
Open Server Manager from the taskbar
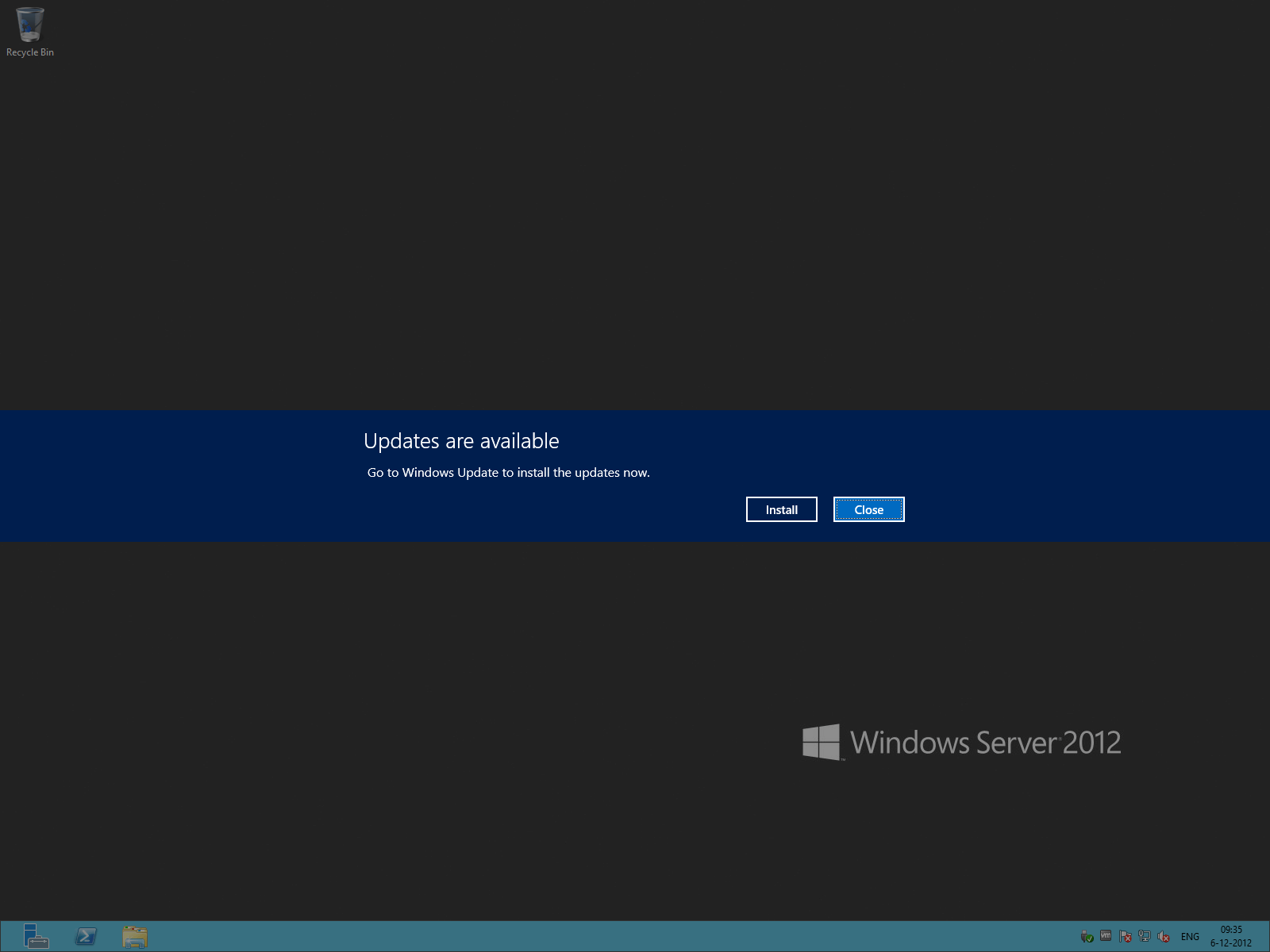pyautogui.click(x=36, y=936)
